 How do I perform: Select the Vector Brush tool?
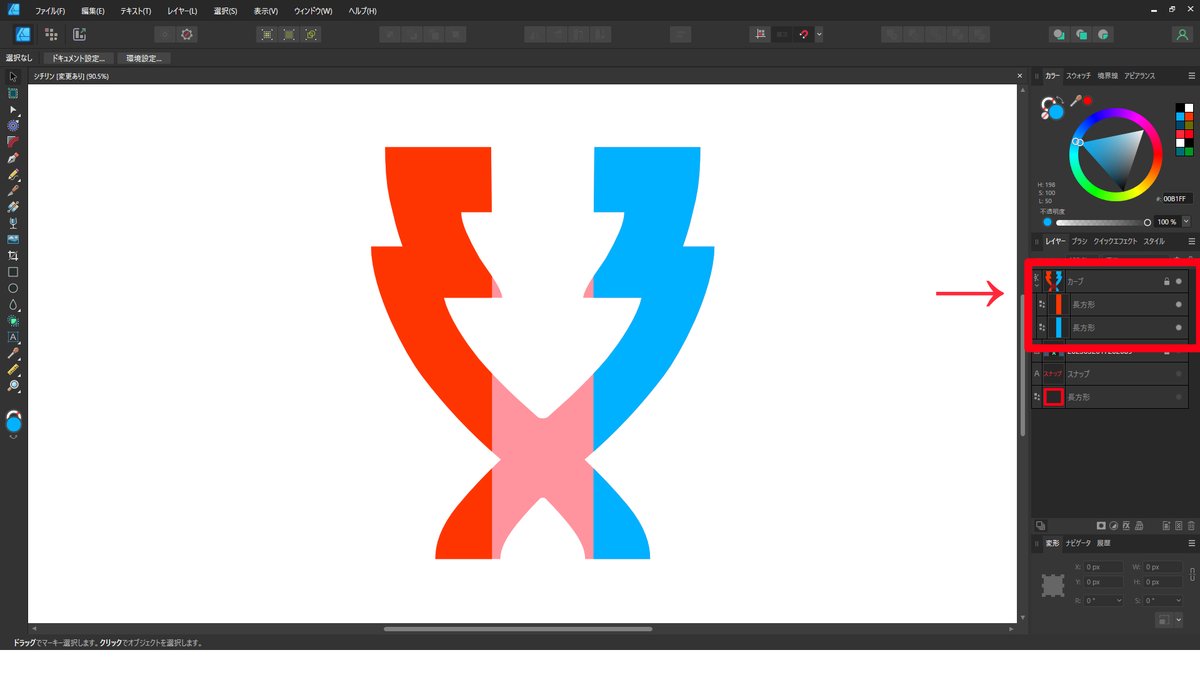coord(13,190)
